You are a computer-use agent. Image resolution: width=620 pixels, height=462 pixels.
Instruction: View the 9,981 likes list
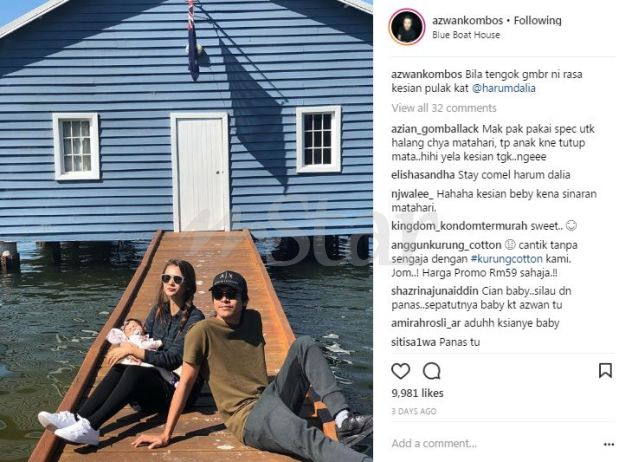417,393
